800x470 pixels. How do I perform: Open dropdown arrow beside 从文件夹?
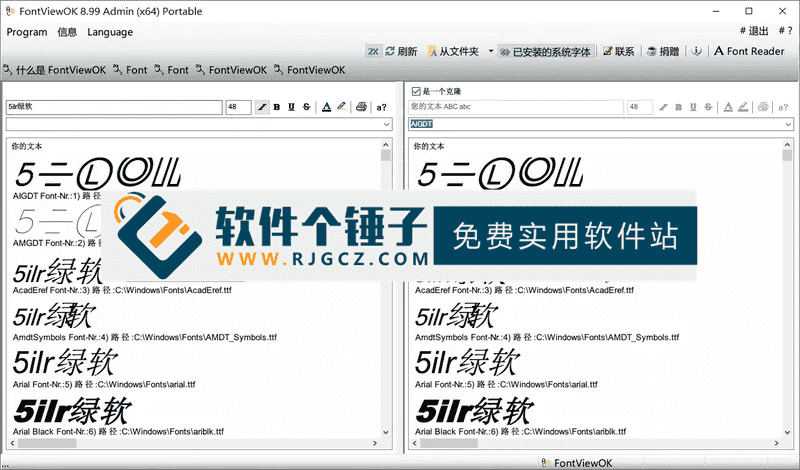tap(491, 51)
